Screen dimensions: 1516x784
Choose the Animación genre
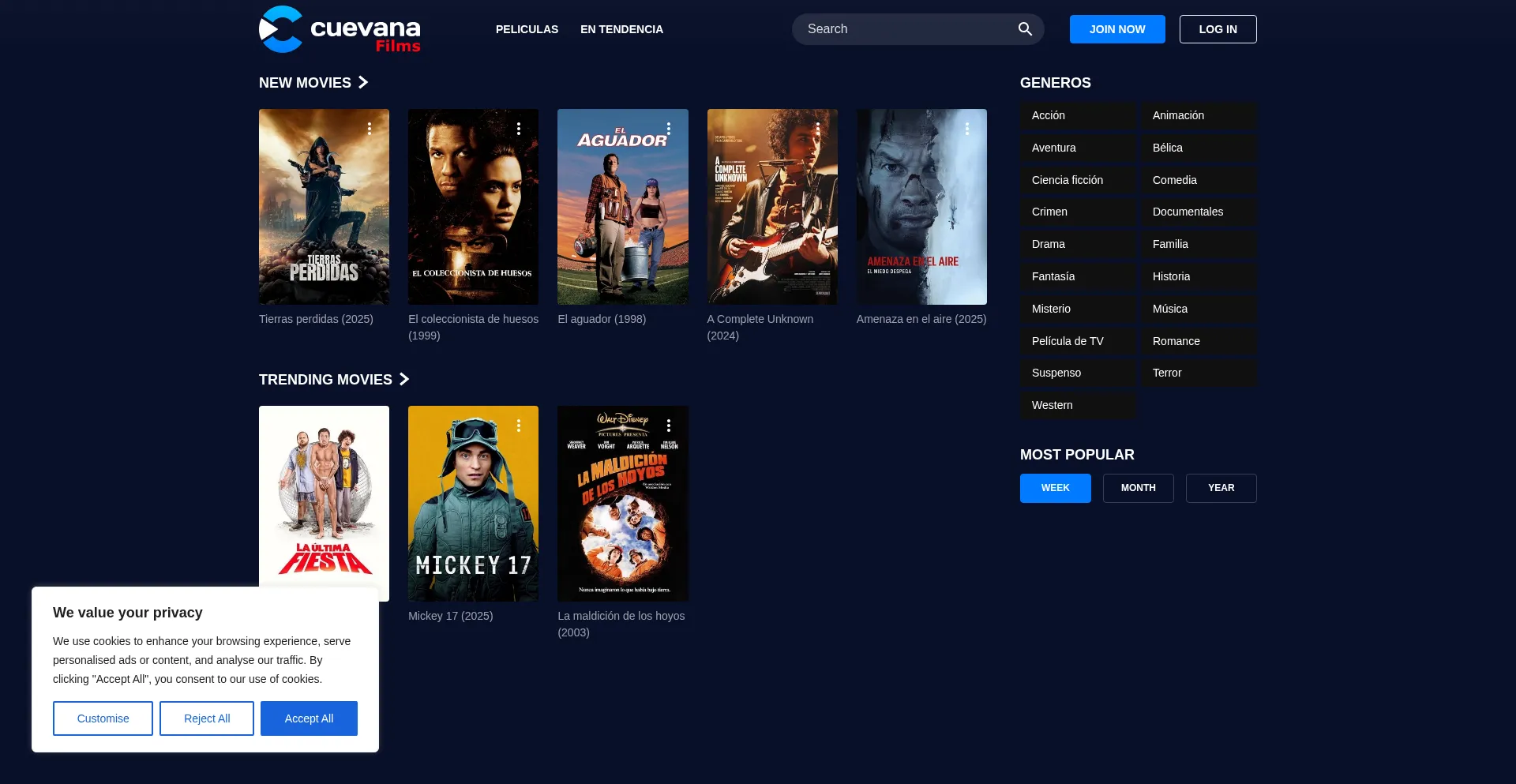pyautogui.click(x=1199, y=115)
